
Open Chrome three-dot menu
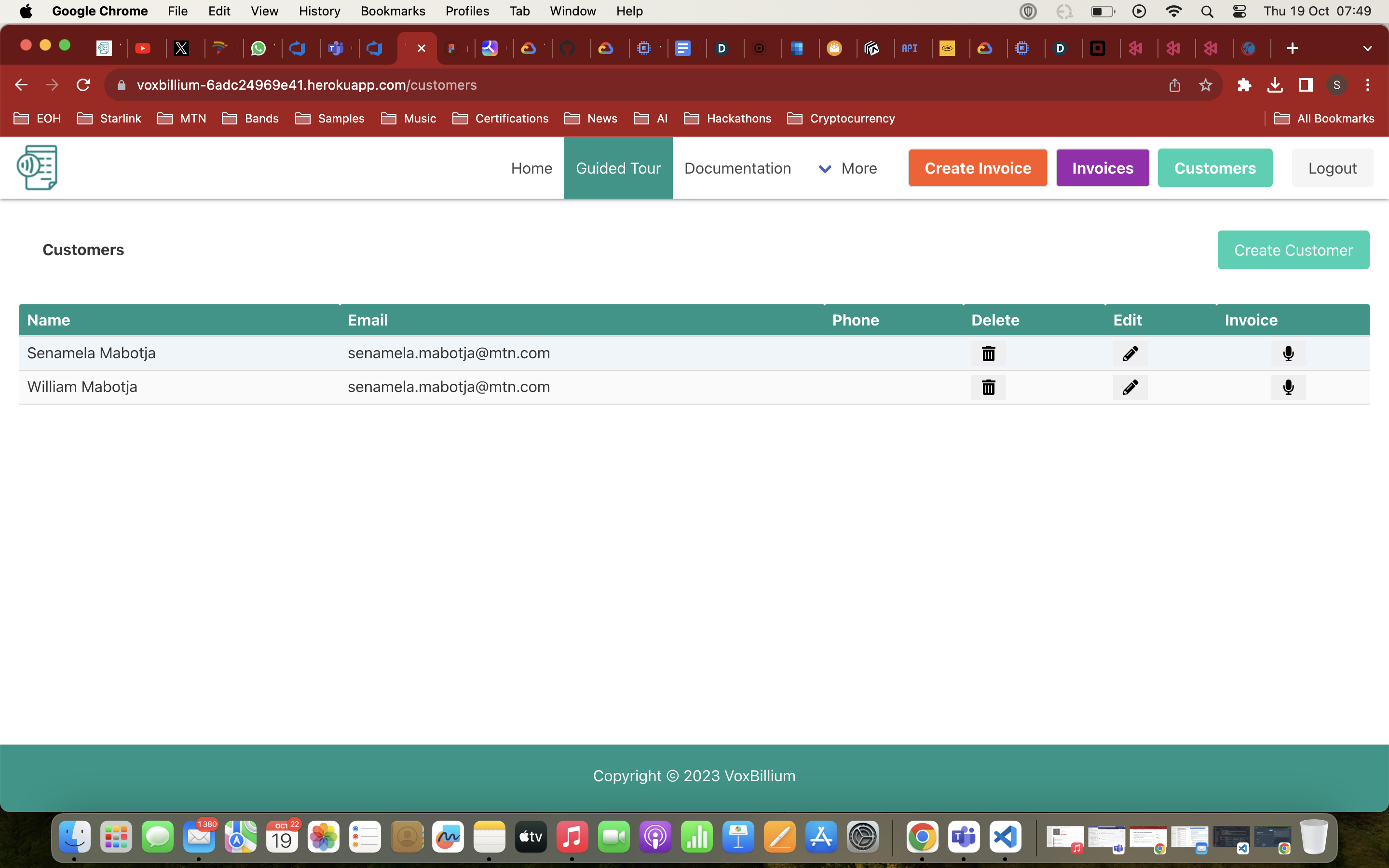pyautogui.click(x=1368, y=85)
